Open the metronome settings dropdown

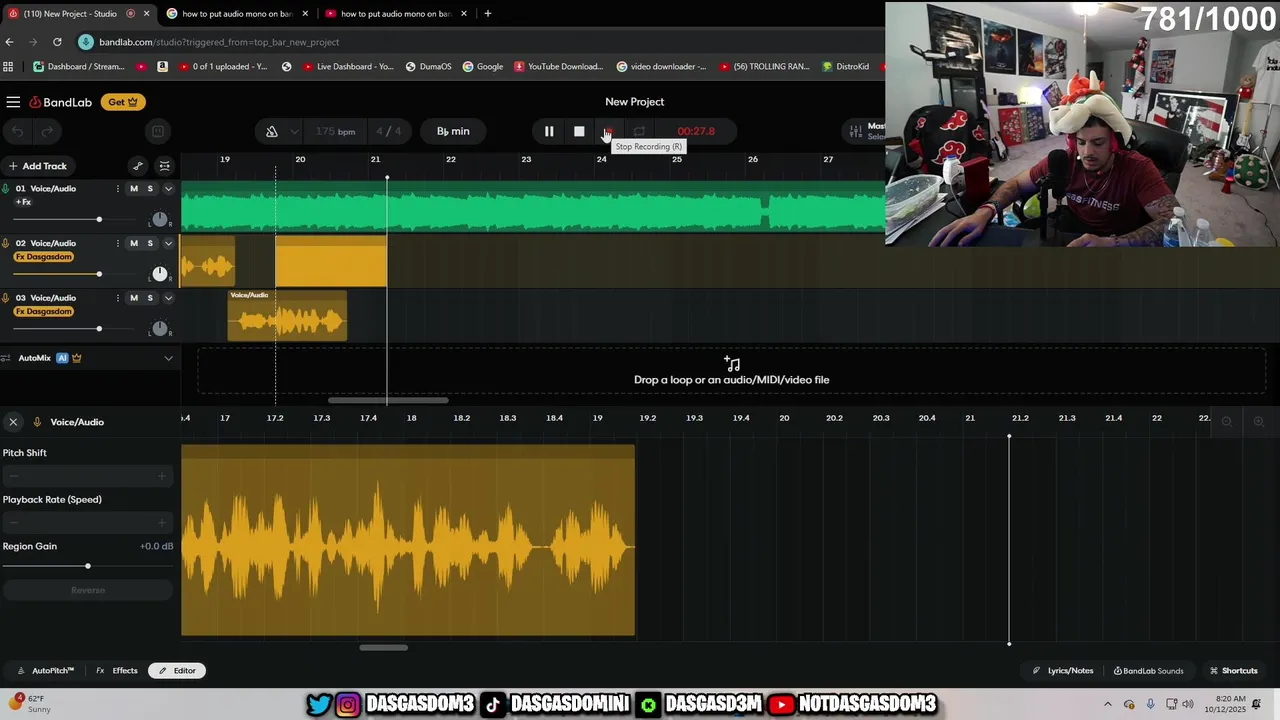click(x=294, y=131)
